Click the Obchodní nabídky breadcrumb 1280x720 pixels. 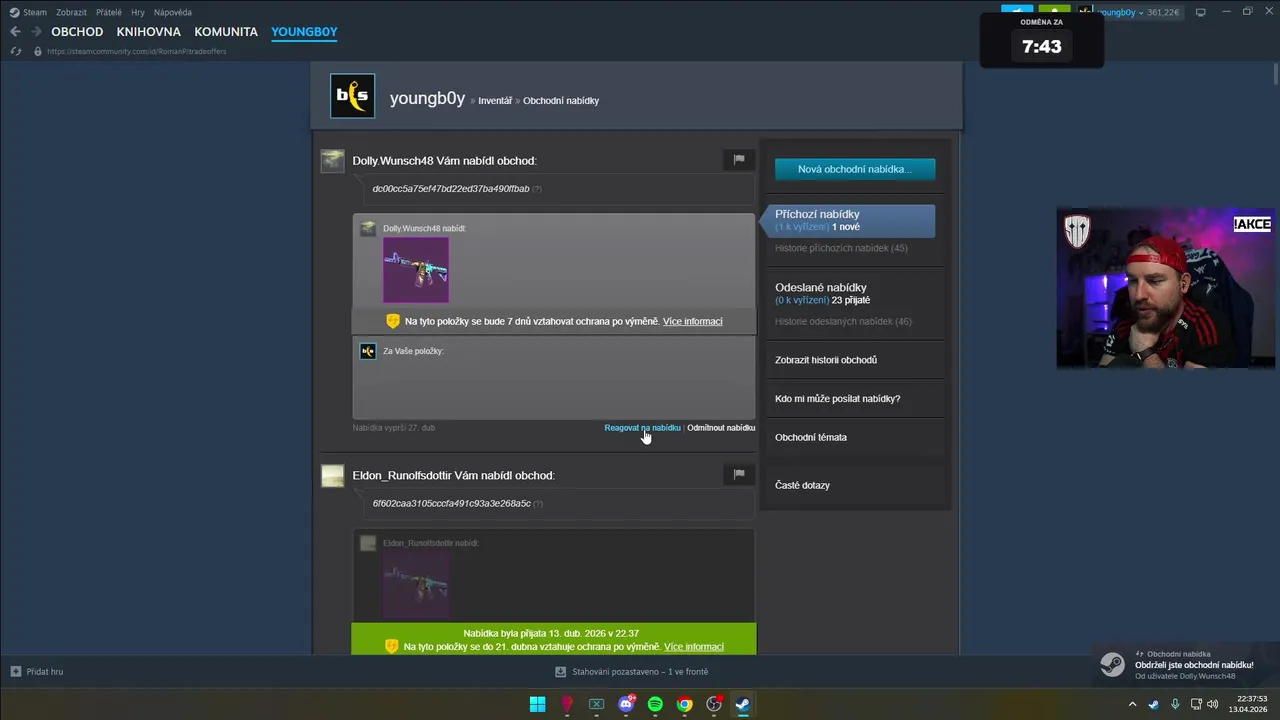point(561,100)
